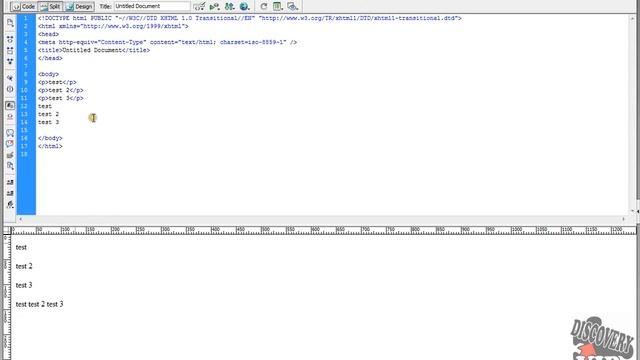
Task: Click first 'test' paragraph in Design view
Action: [21, 247]
